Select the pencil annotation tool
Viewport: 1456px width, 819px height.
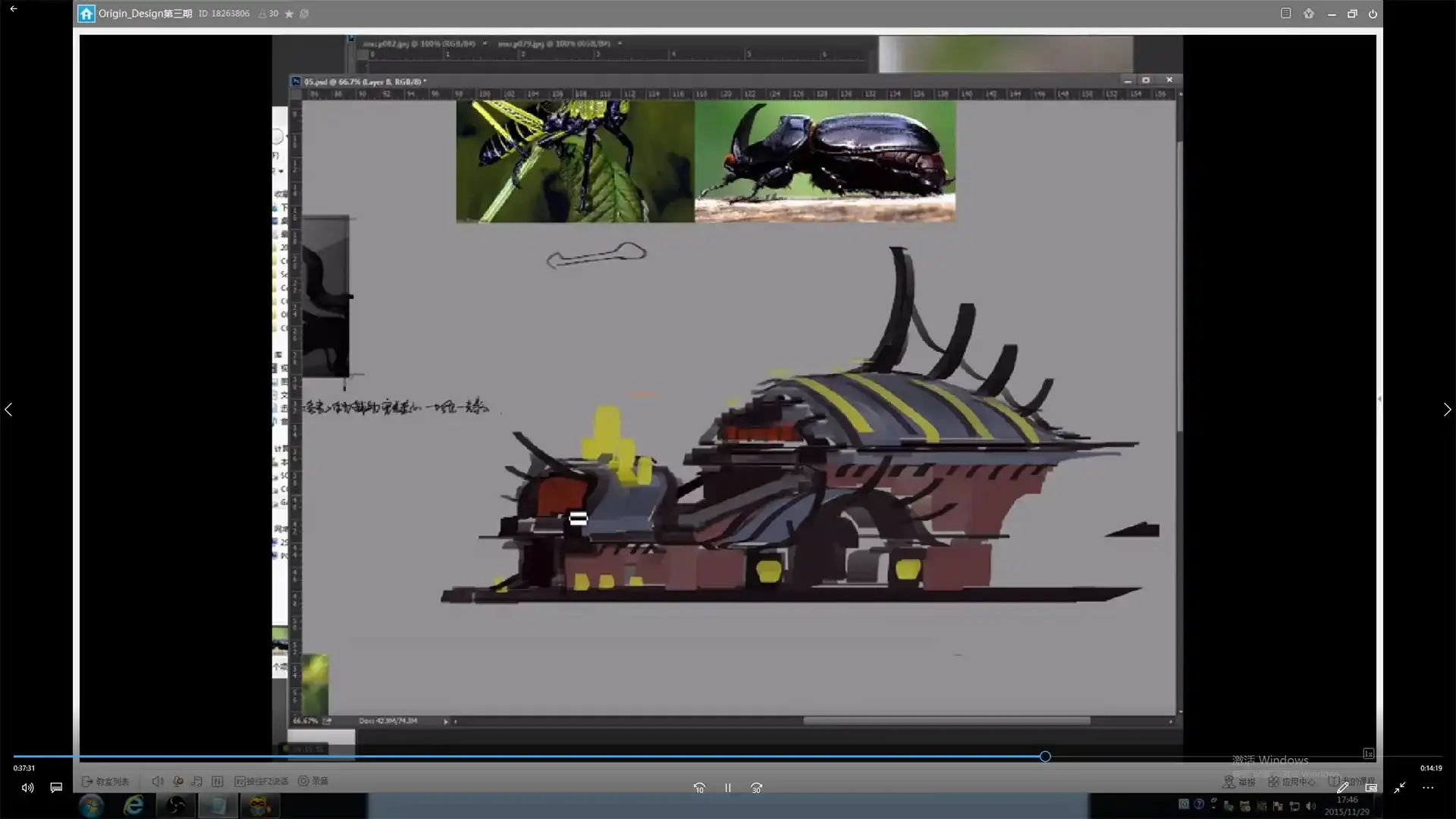click(x=1342, y=788)
